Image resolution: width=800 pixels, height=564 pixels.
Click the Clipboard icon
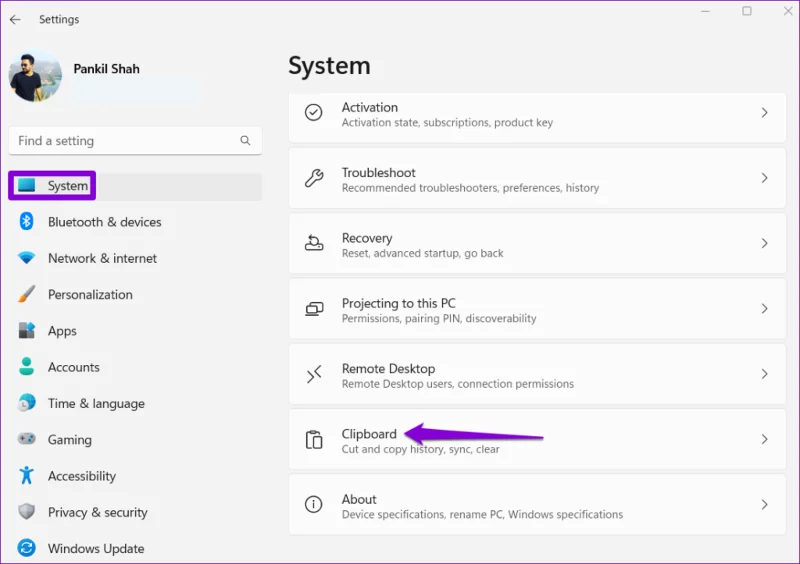(x=314, y=439)
